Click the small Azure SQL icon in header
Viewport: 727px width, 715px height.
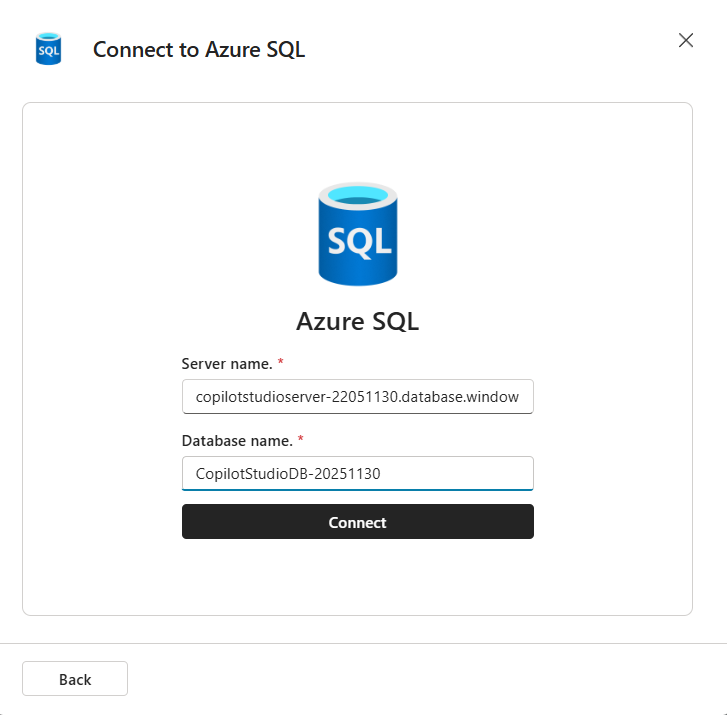point(49,49)
